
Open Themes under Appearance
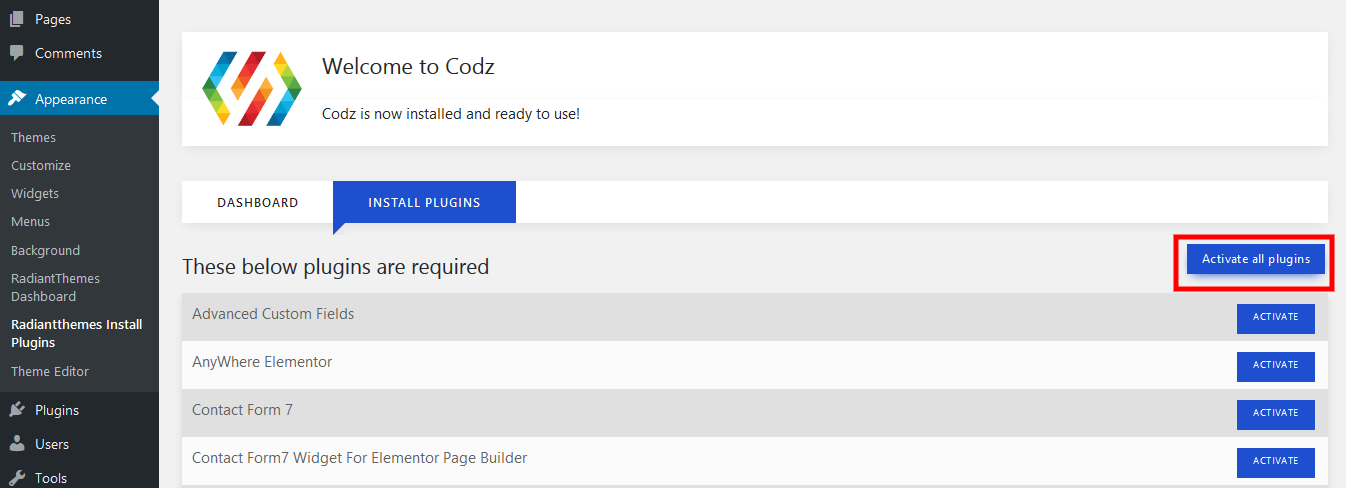click(x=33, y=138)
